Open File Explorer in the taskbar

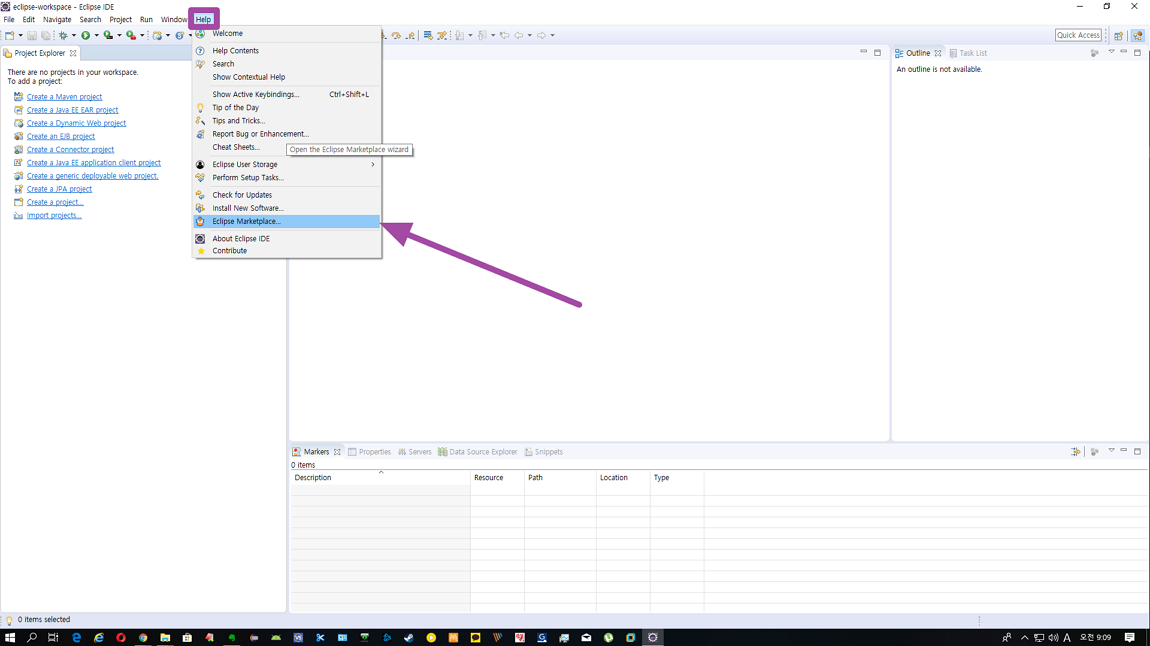(165, 638)
